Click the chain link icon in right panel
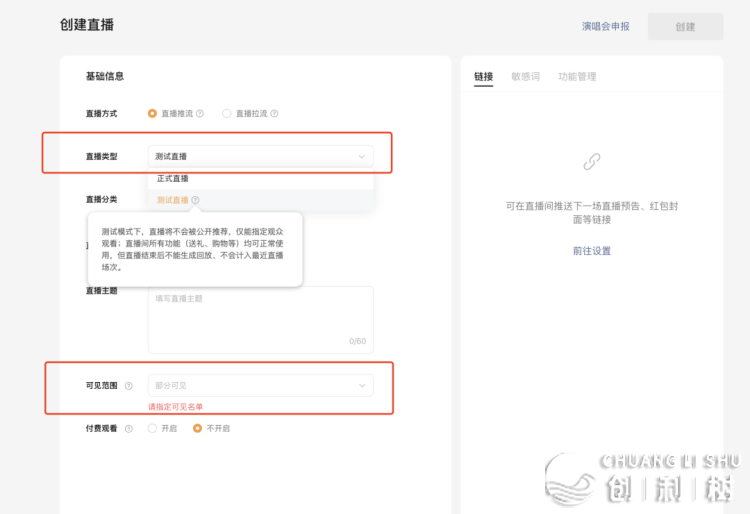Viewport: 750px width, 514px height. [592, 161]
